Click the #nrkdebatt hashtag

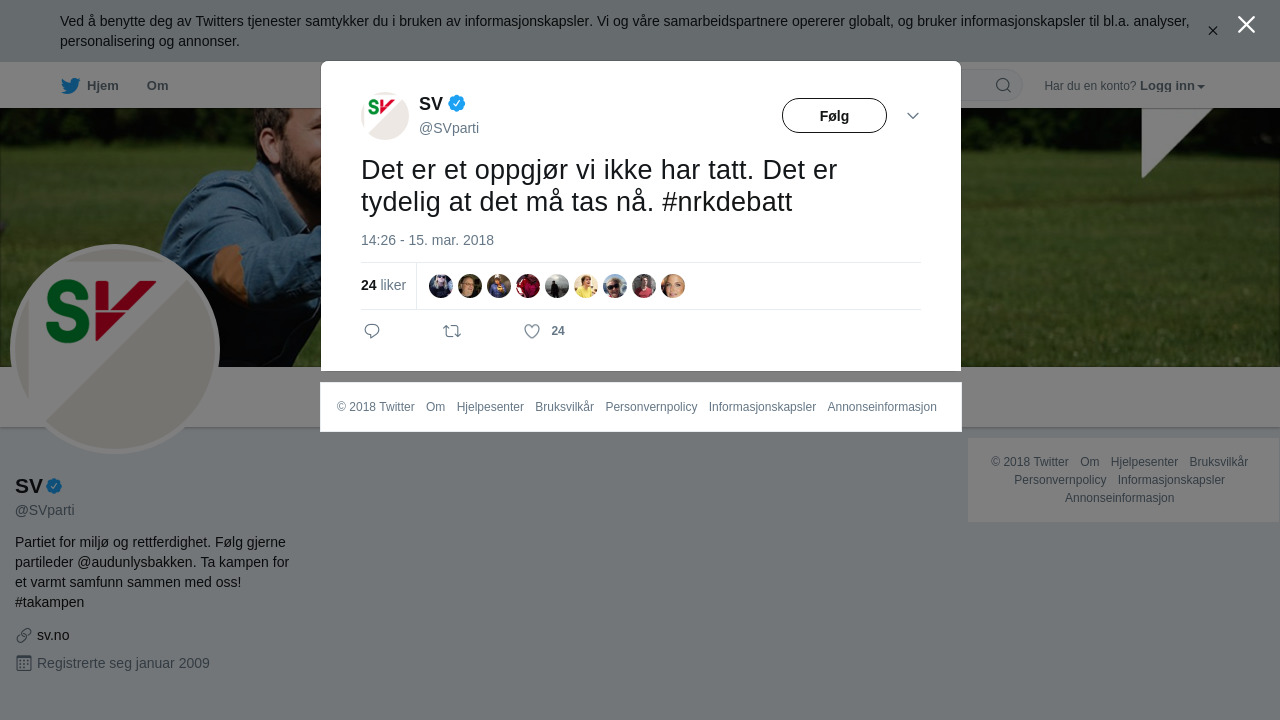click(x=727, y=202)
